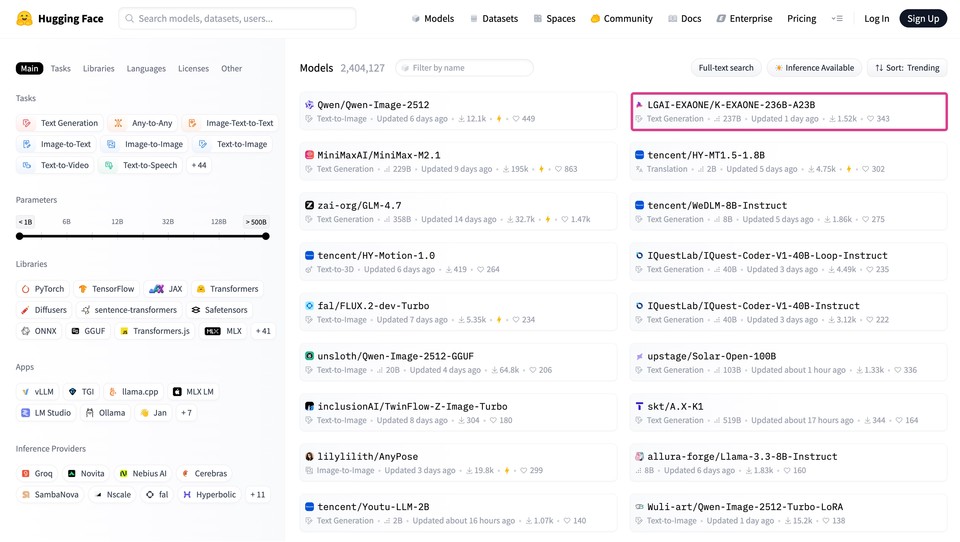Screen dimensions: 960x542
Task: Click the Sign Up button
Action: click(923, 18)
